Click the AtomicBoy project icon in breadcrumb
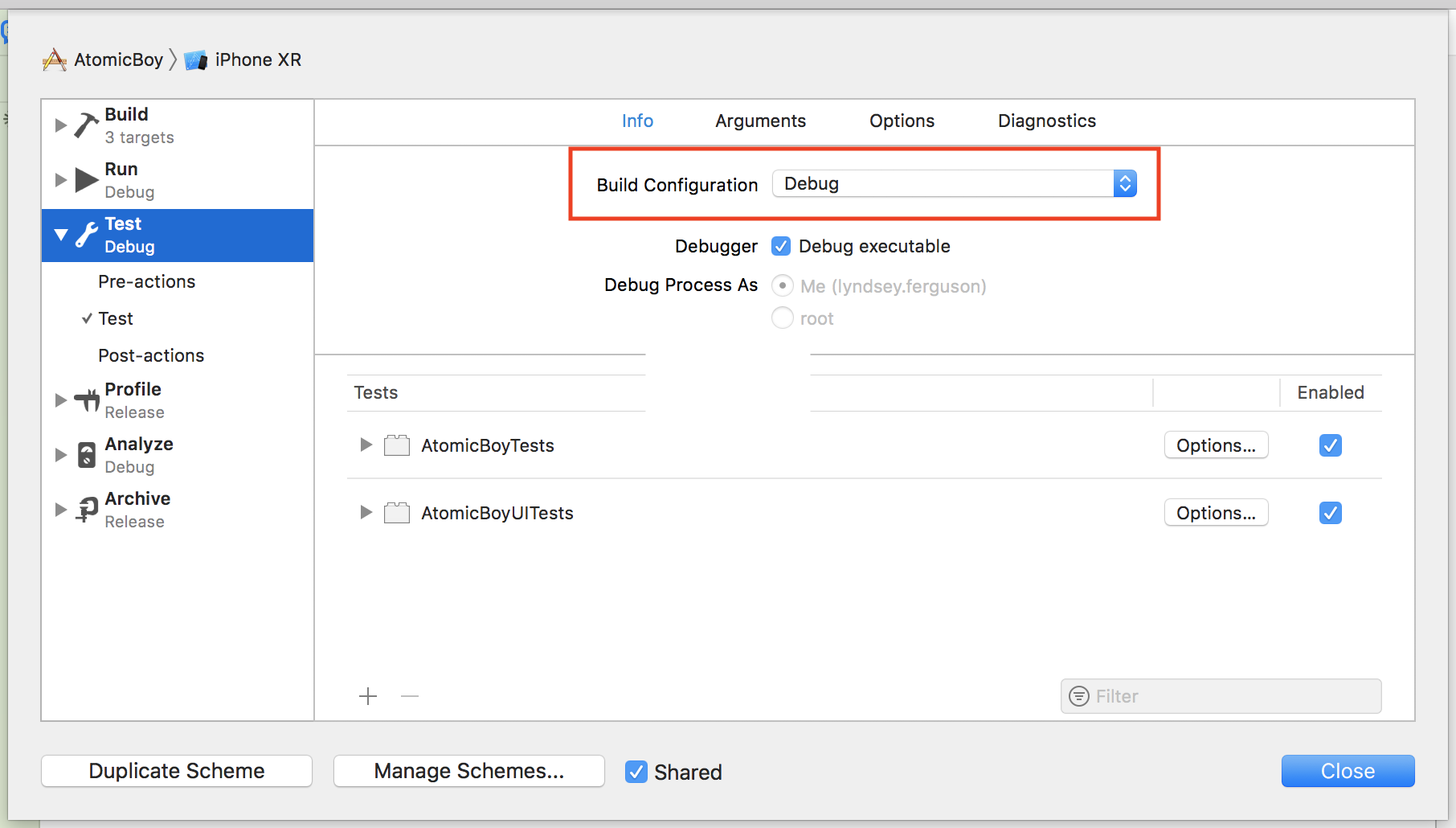 55,60
